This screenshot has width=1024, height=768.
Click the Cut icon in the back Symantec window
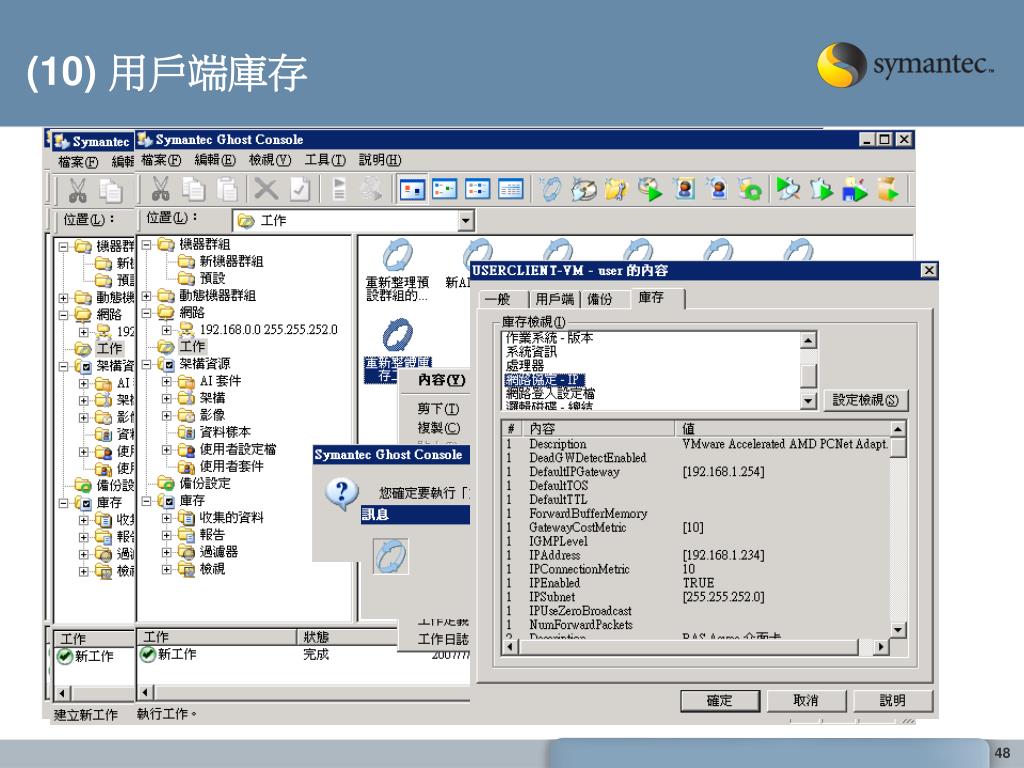point(77,191)
